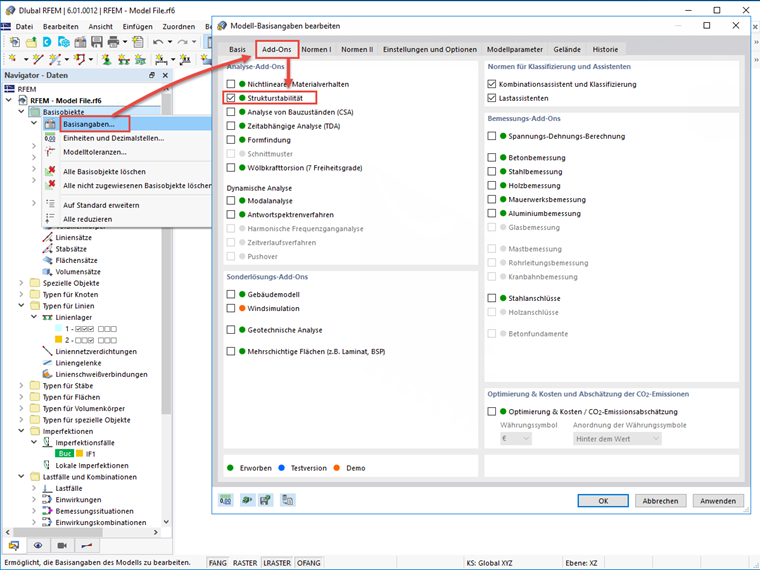Image resolution: width=760 pixels, height=570 pixels.
Task: Click the Abbrechen button
Action: pyautogui.click(x=660, y=501)
